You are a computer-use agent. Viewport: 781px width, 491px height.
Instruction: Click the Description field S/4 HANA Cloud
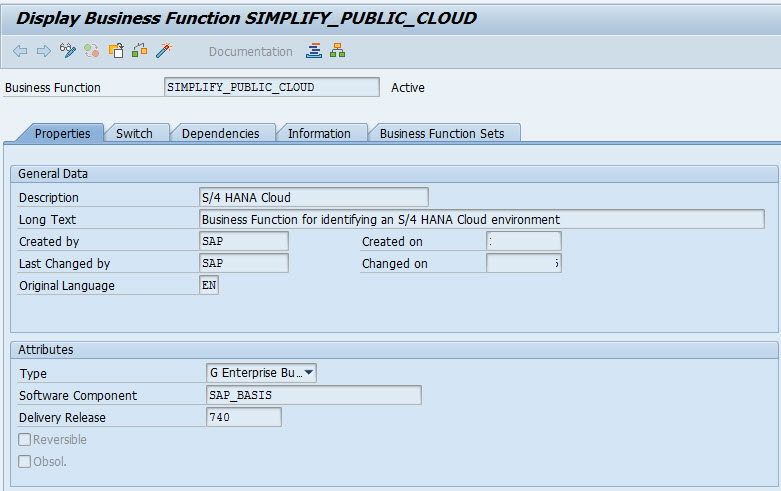click(x=313, y=197)
